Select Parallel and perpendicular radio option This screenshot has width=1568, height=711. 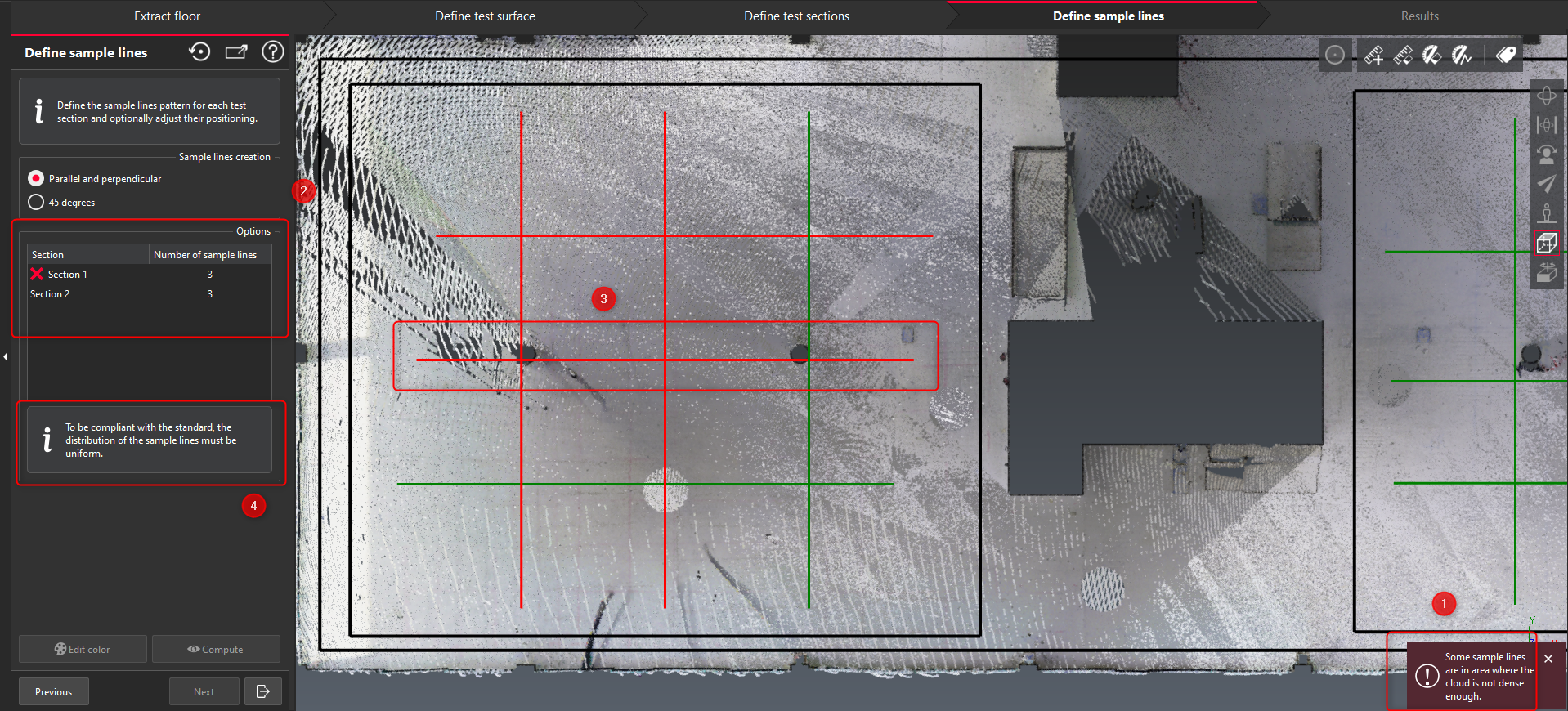36,178
